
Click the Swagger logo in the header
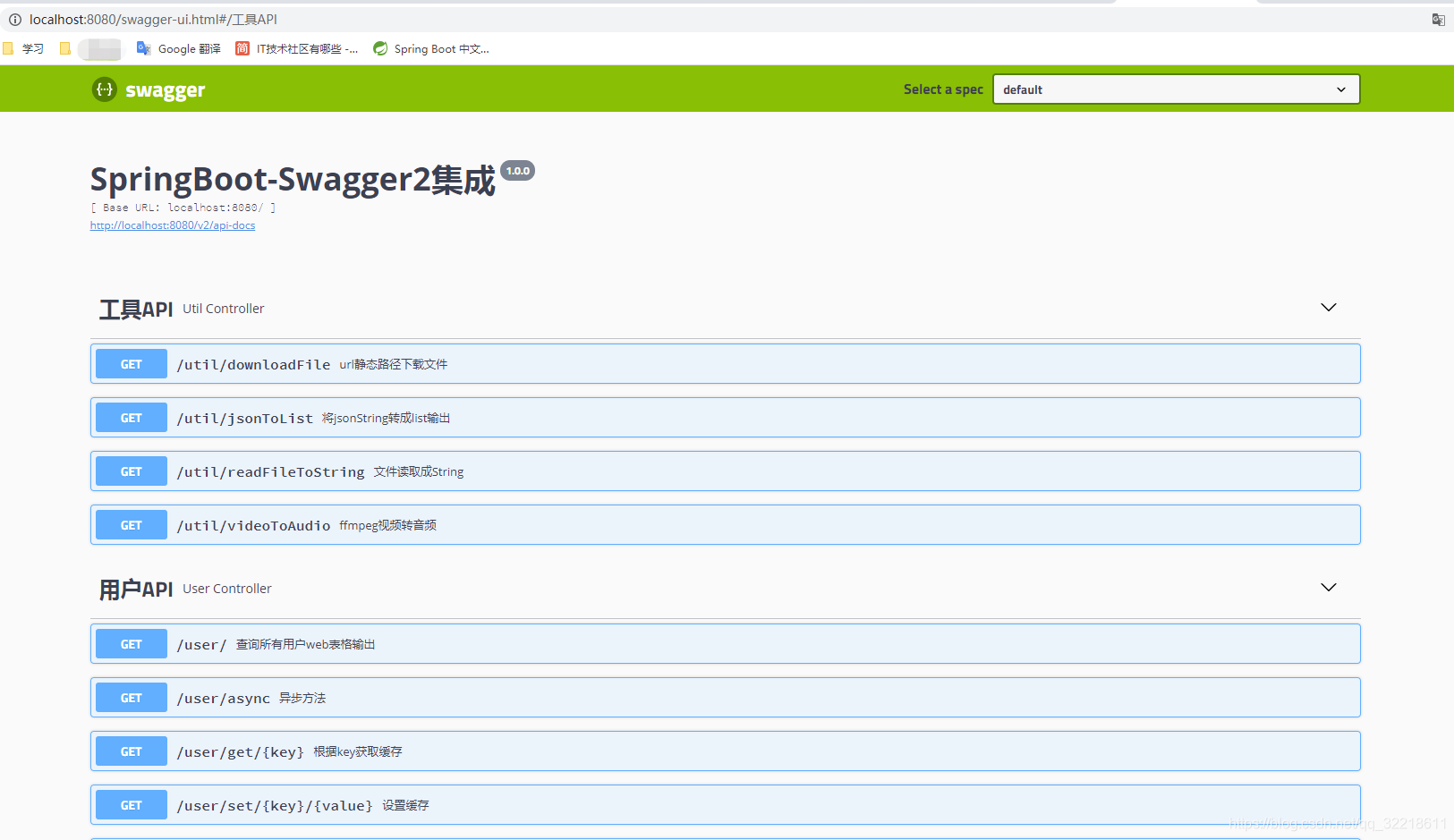point(148,89)
